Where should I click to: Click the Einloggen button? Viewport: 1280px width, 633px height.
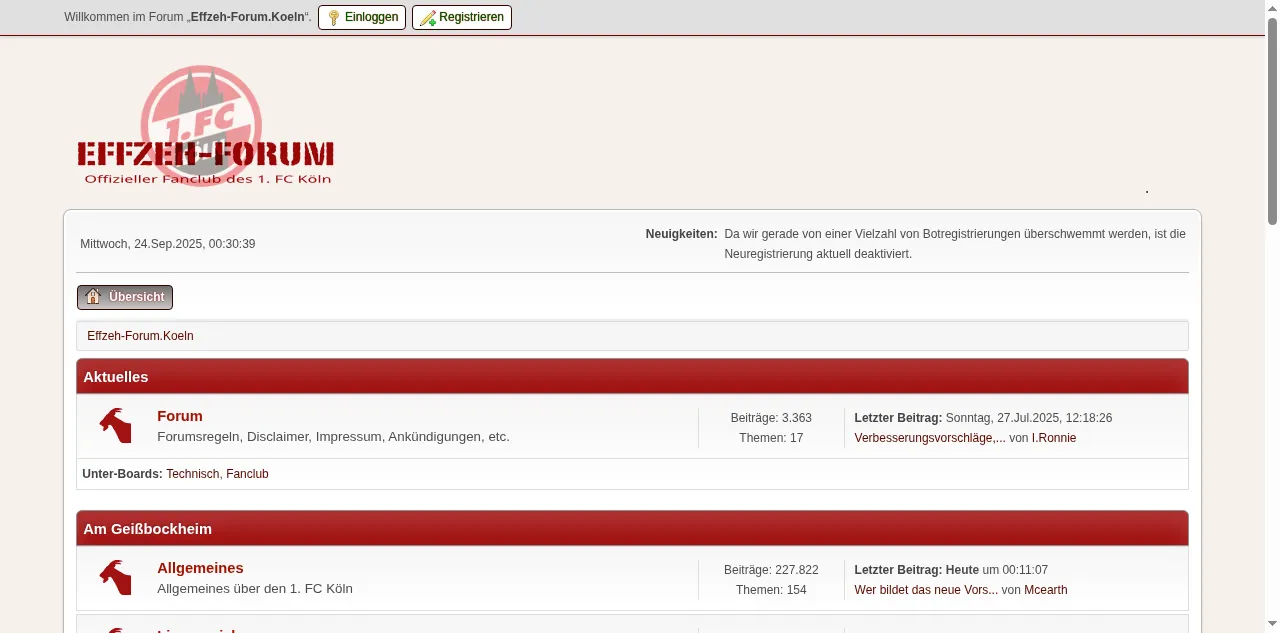362,17
